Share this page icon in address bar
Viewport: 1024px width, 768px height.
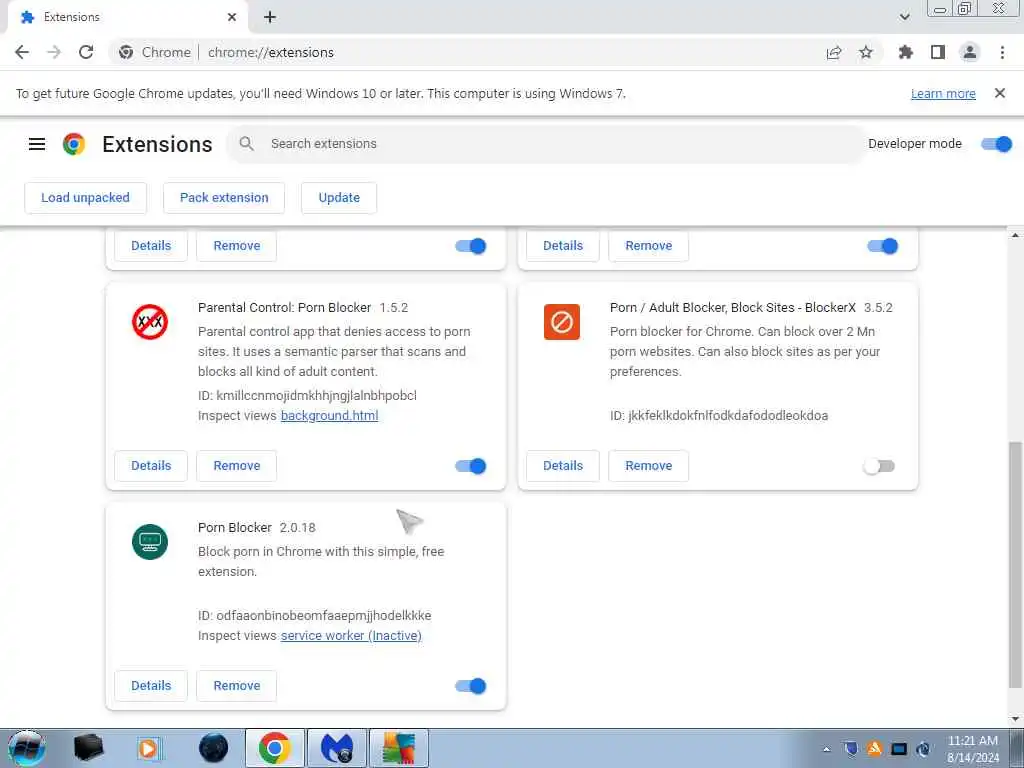834,52
